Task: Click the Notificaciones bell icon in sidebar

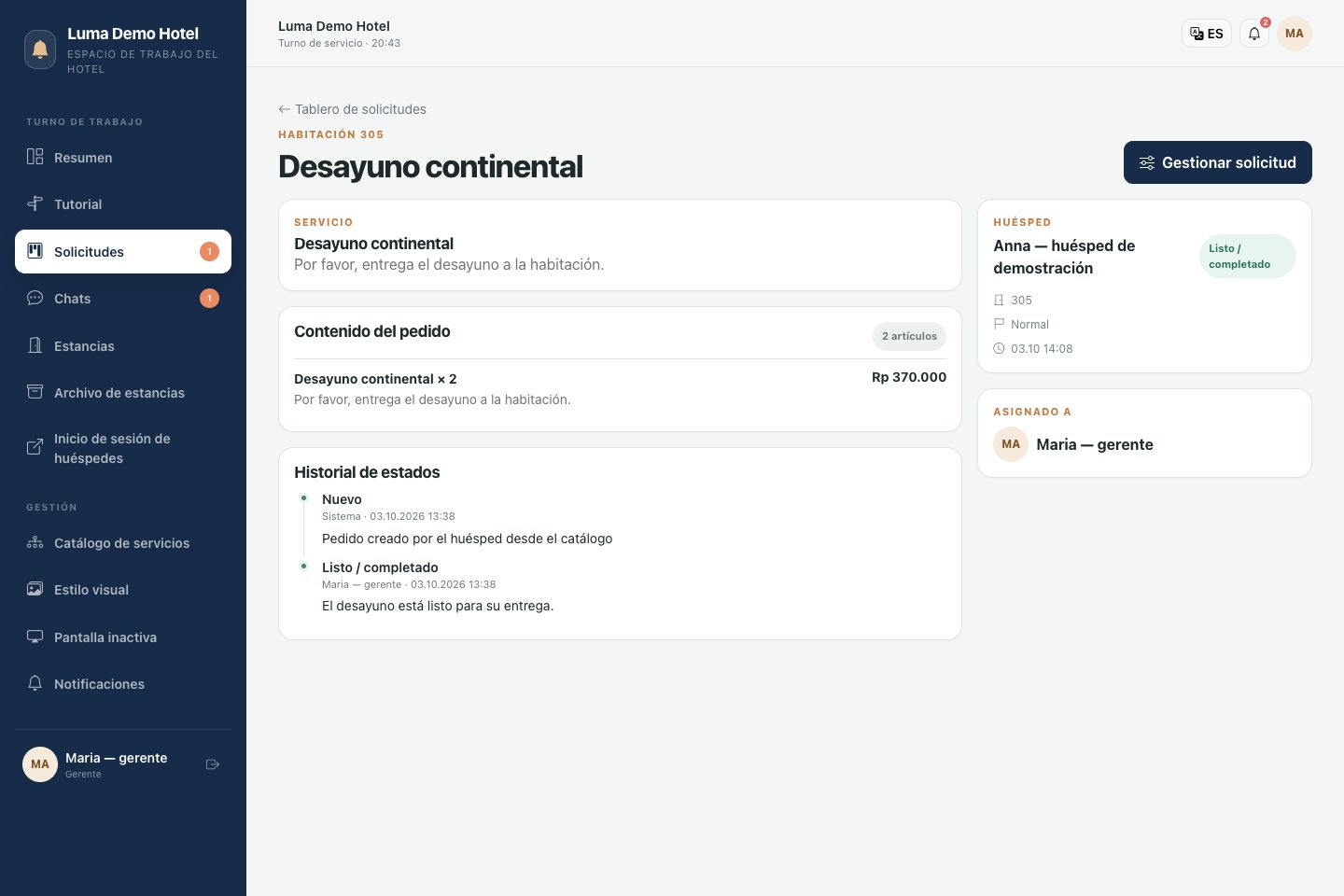Action: pyautogui.click(x=35, y=683)
